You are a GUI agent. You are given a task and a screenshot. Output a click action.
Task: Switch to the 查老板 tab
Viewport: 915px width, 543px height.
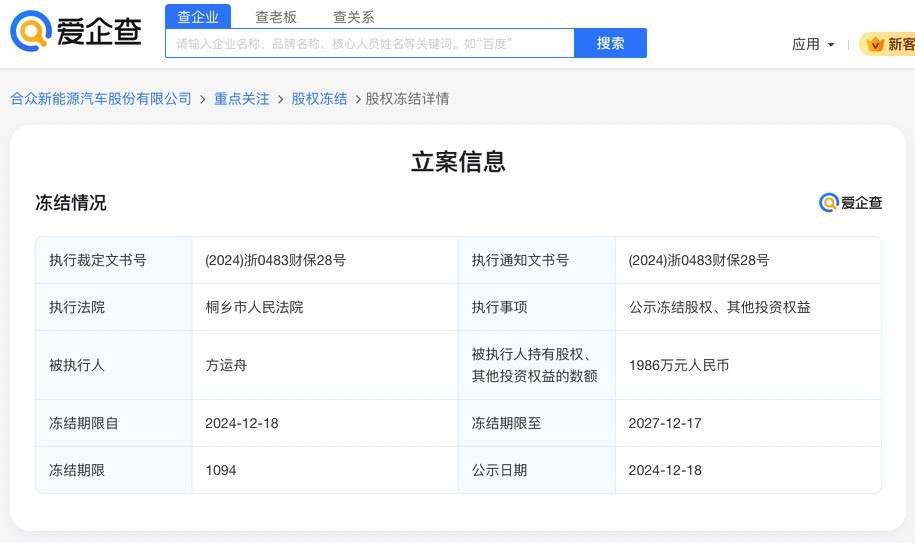(x=276, y=17)
